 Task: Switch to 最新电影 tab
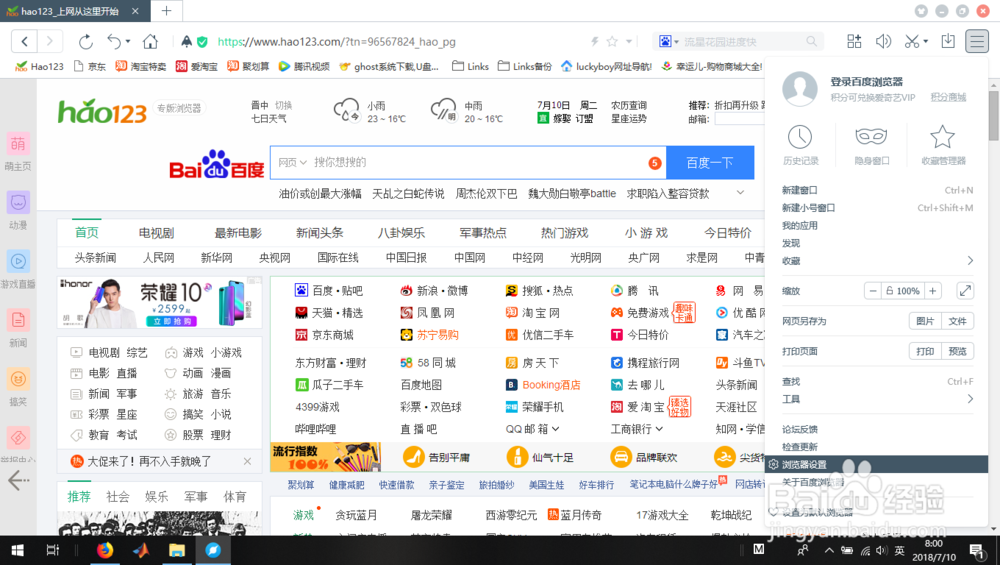tap(238, 233)
